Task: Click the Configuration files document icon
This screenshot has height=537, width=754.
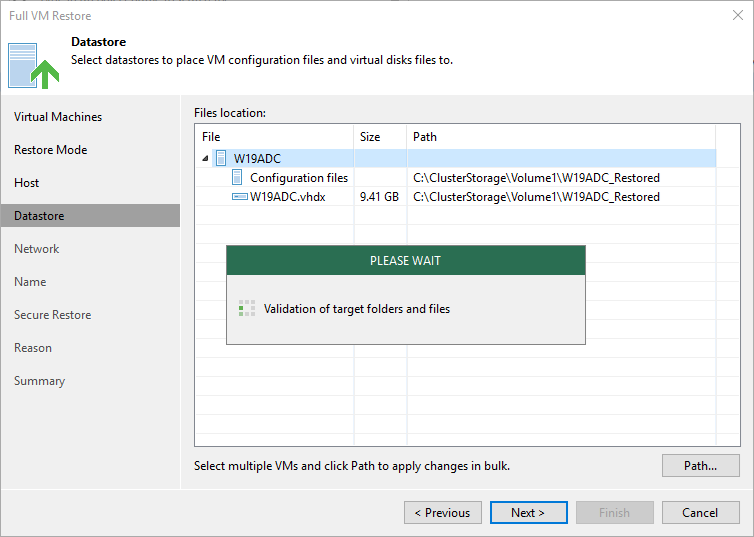Action: point(237,177)
